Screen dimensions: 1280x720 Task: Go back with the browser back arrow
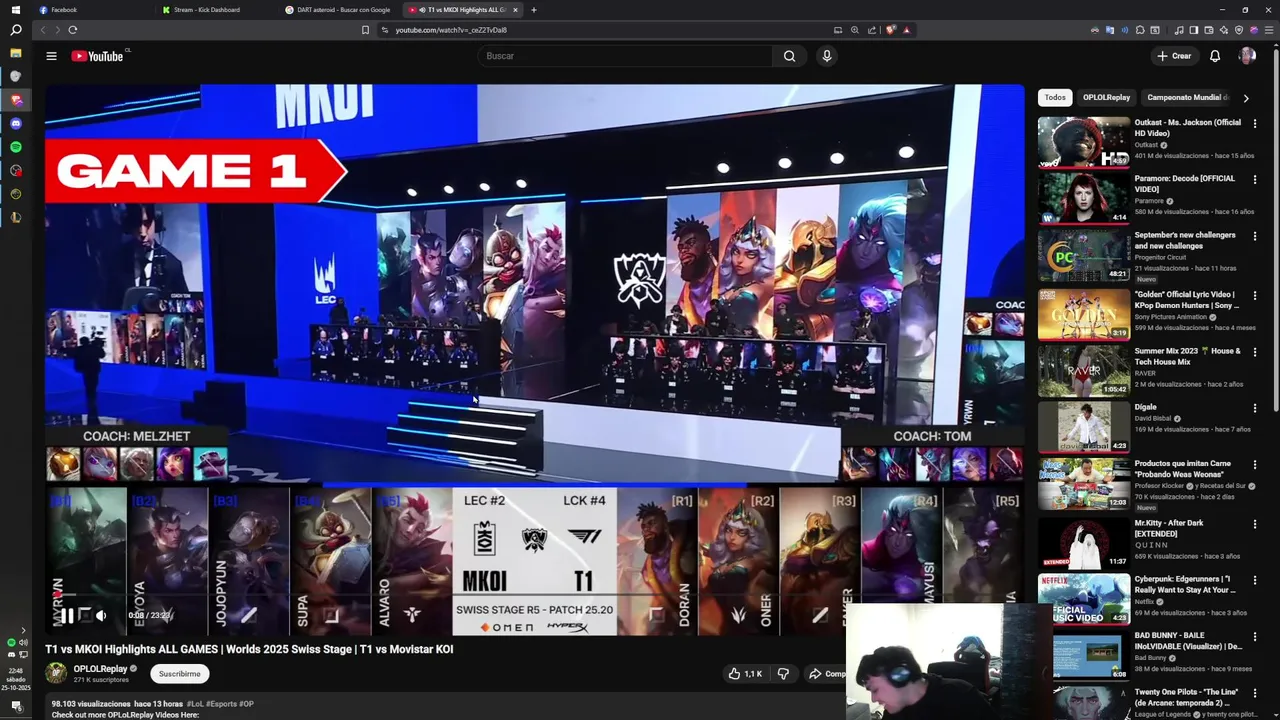(42, 30)
